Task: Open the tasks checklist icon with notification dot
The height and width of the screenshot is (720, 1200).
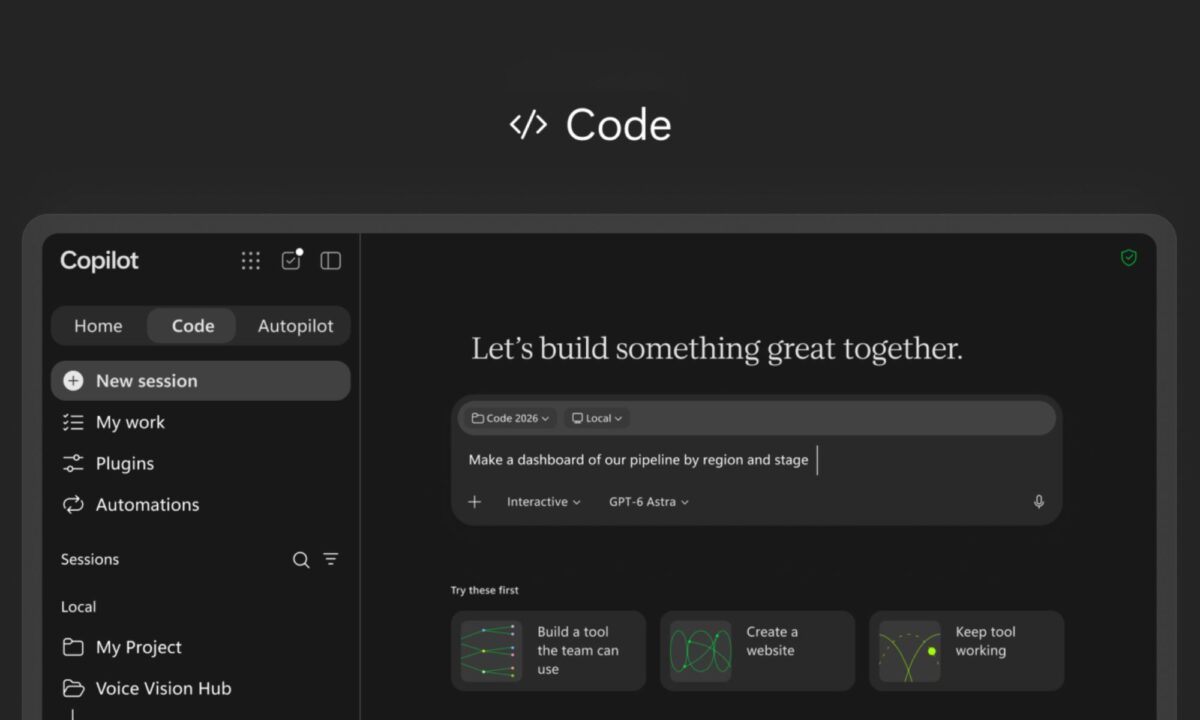Action: click(x=292, y=259)
